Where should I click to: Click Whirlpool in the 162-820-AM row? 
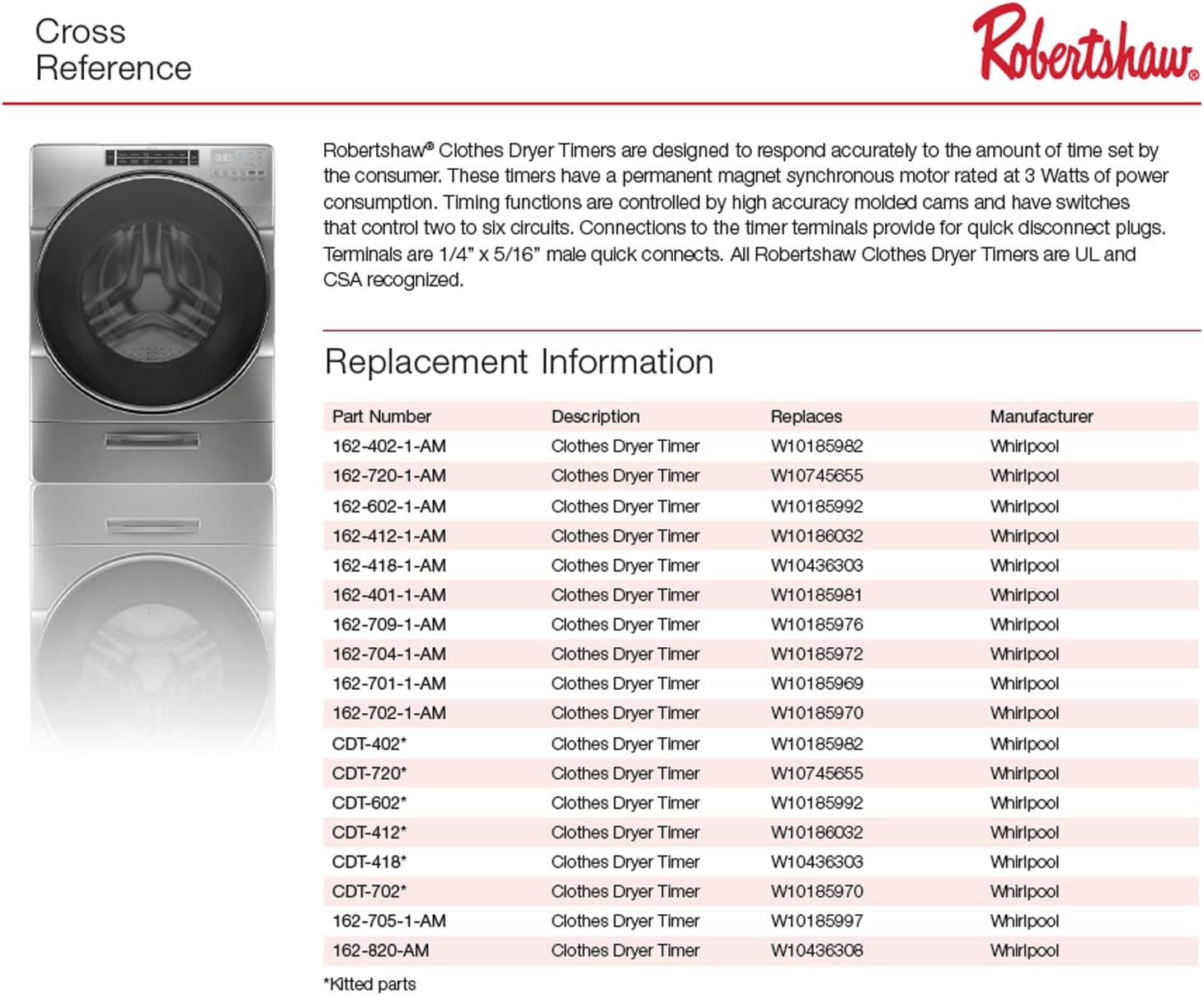coord(1024,950)
